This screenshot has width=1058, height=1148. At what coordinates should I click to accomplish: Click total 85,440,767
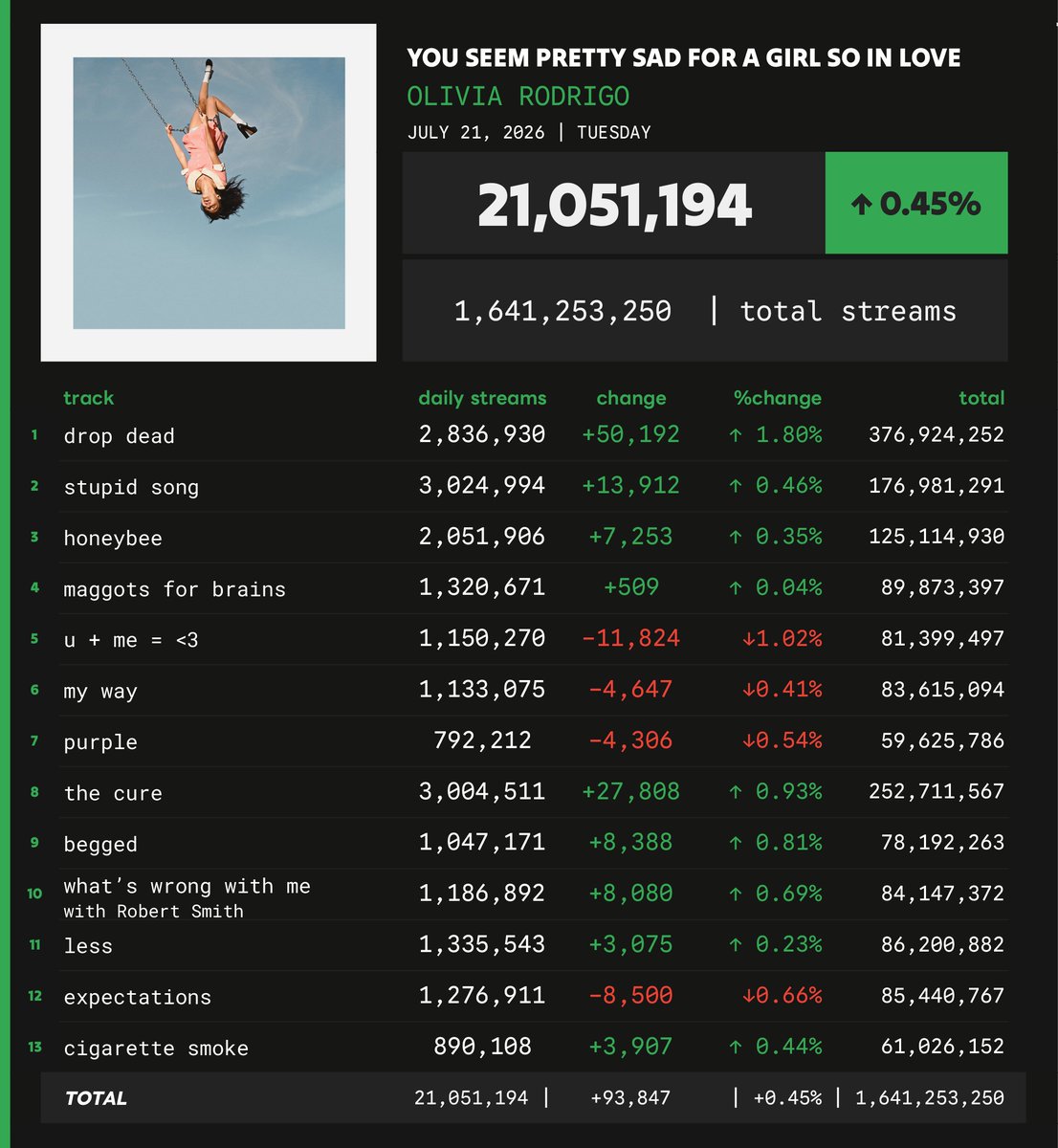pyautogui.click(x=943, y=996)
